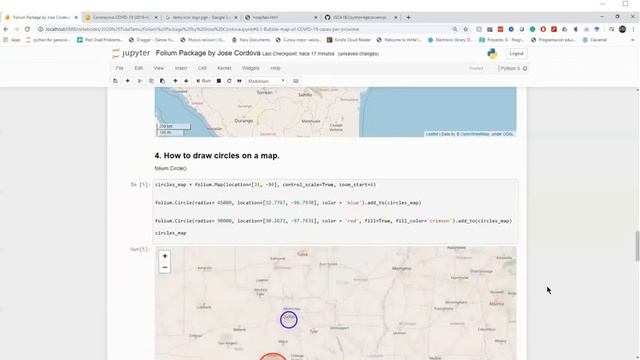Click the OpenStreetMap attribution link
The height and width of the screenshot is (360, 640).
[475, 134]
